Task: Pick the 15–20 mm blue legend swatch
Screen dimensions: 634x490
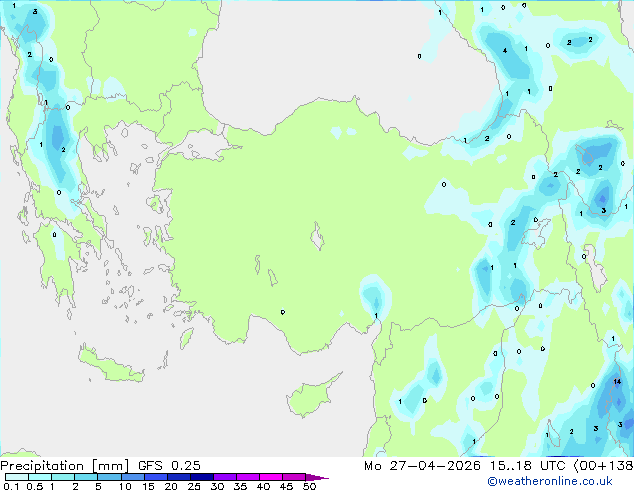Action: (155, 477)
